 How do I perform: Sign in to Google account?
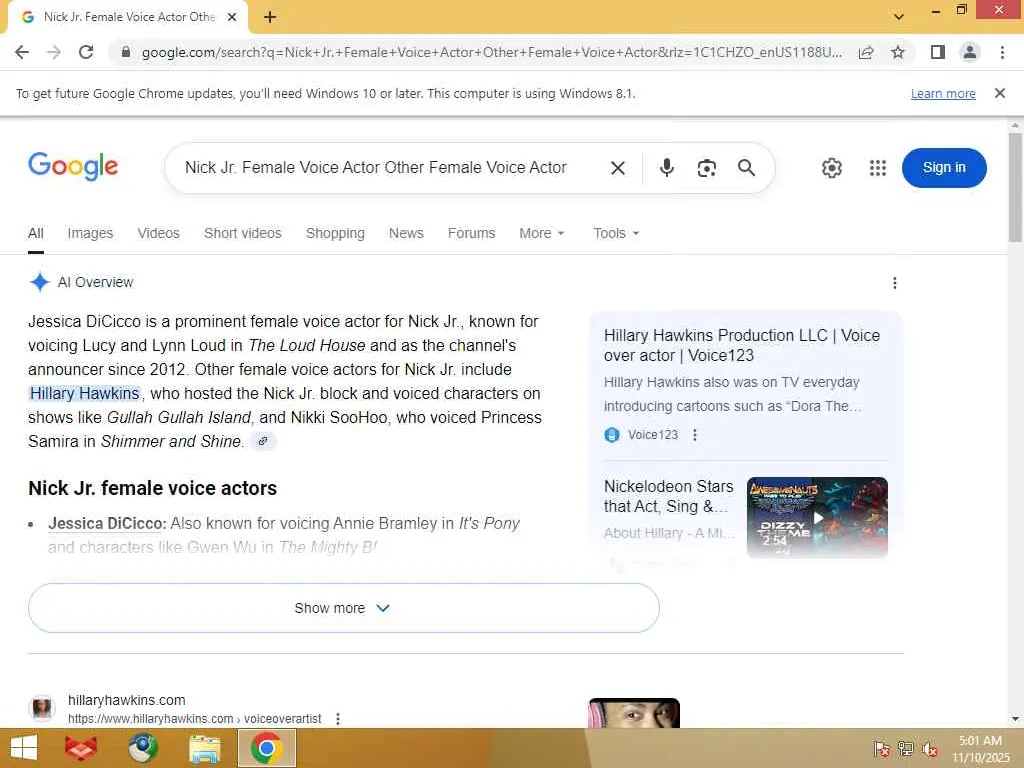click(x=944, y=168)
